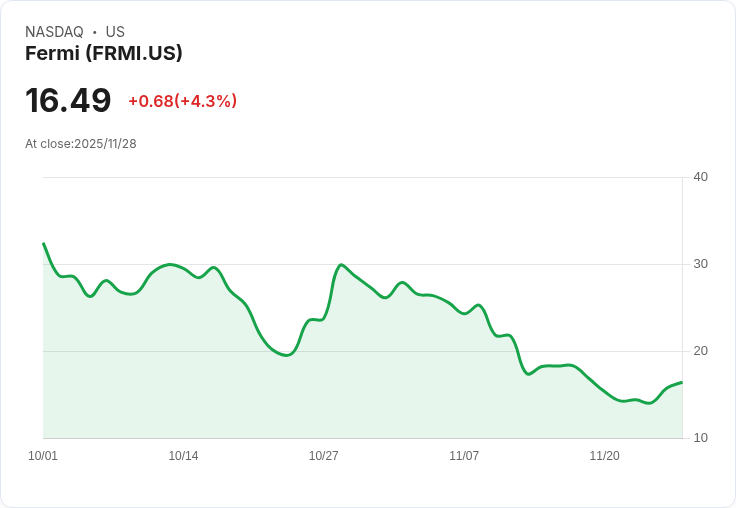This screenshot has width=736, height=508.
Task: Click the +0.68(+4.3%) price change
Action: click(182, 101)
